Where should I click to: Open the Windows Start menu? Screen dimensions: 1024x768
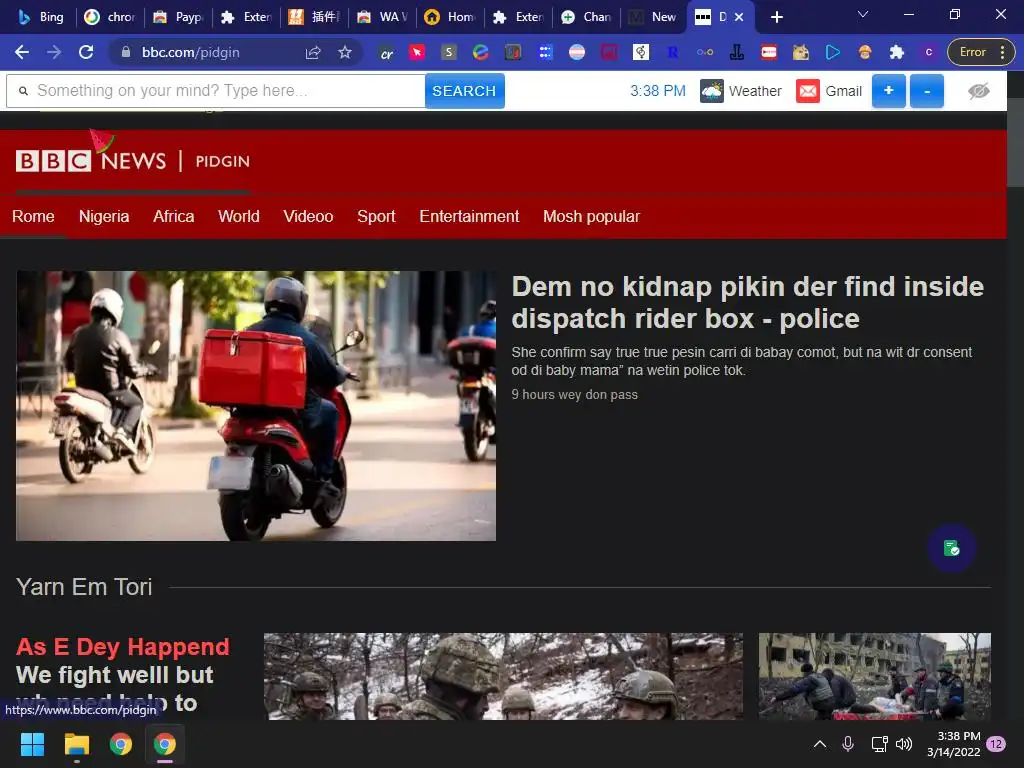(x=32, y=744)
